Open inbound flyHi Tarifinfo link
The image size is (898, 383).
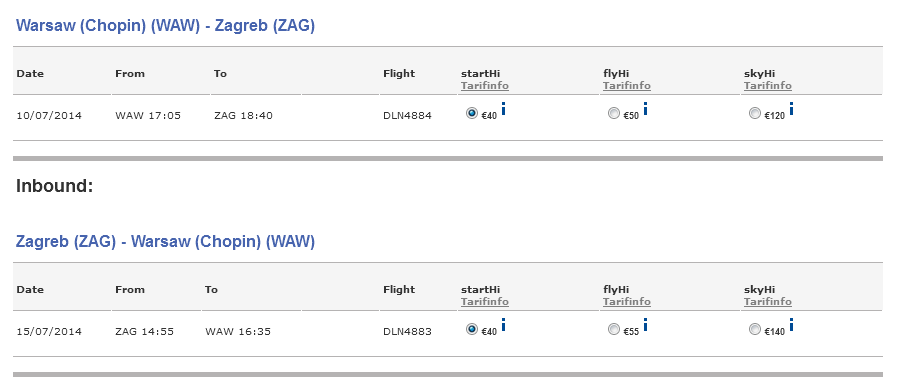[x=627, y=301]
